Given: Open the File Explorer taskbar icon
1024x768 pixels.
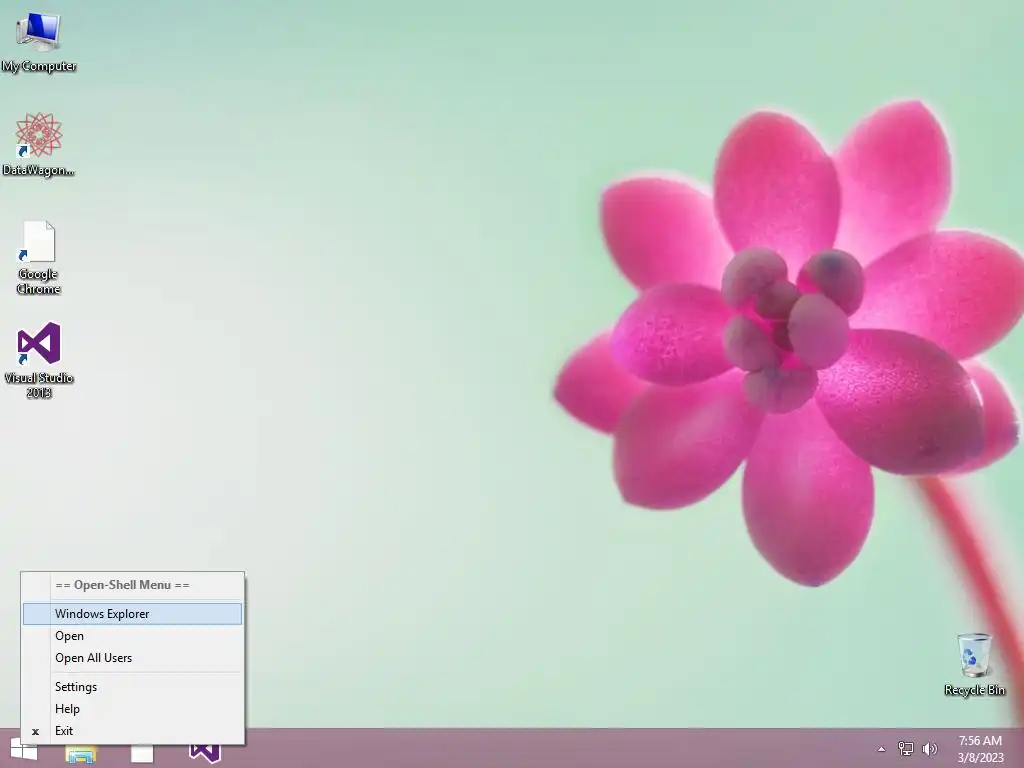Looking at the screenshot, I should [x=81, y=754].
